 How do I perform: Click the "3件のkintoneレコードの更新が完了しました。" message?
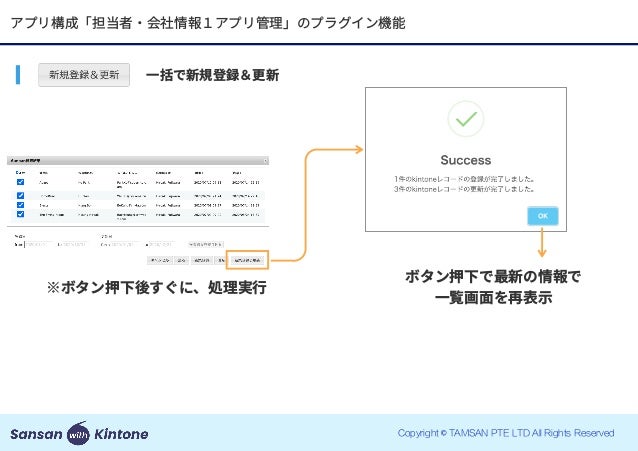click(x=464, y=189)
